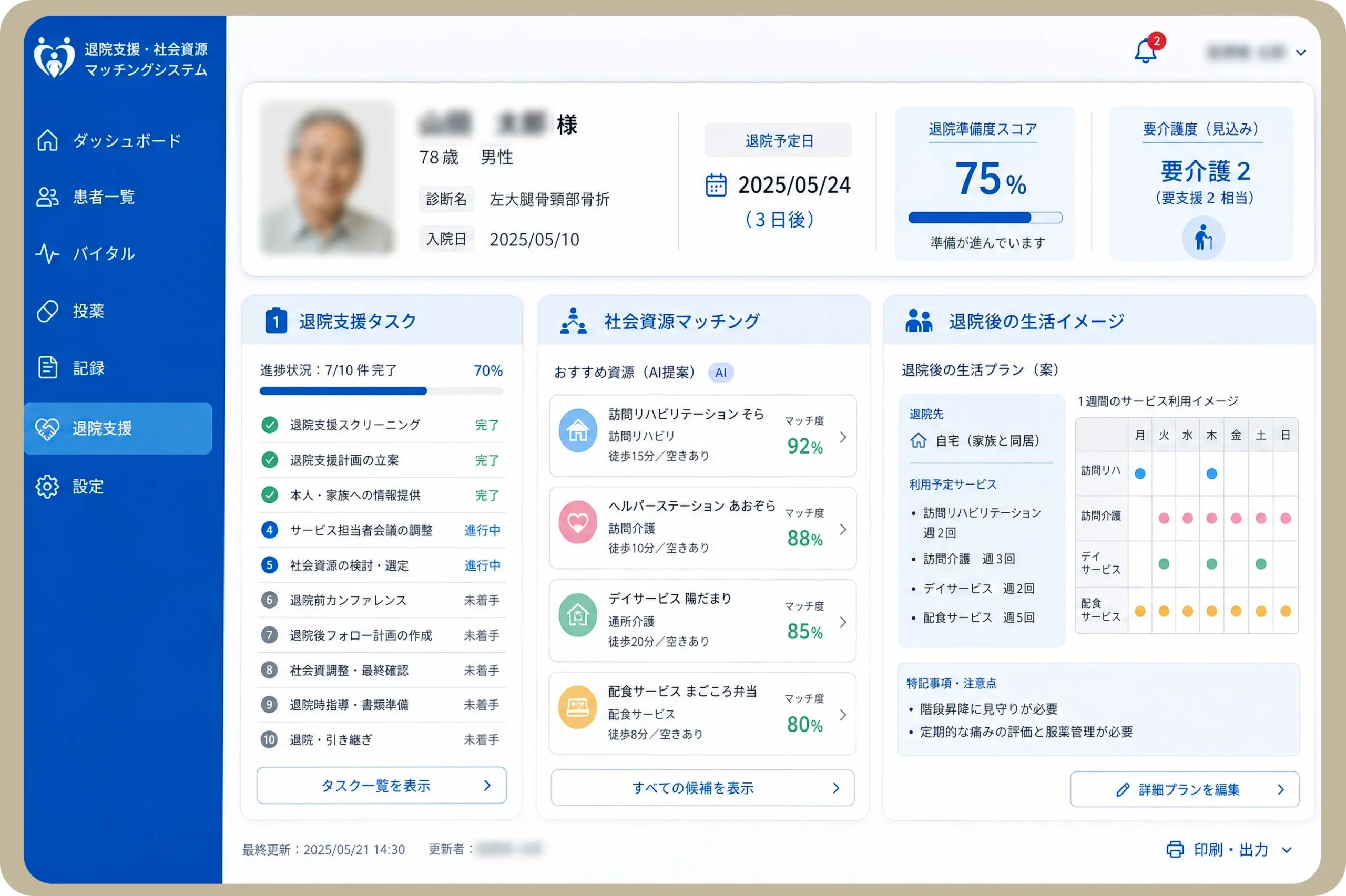This screenshot has height=896, width=1346.
Task: Toggle the 本人・家族への情報提供 check mark
Action: point(270,495)
